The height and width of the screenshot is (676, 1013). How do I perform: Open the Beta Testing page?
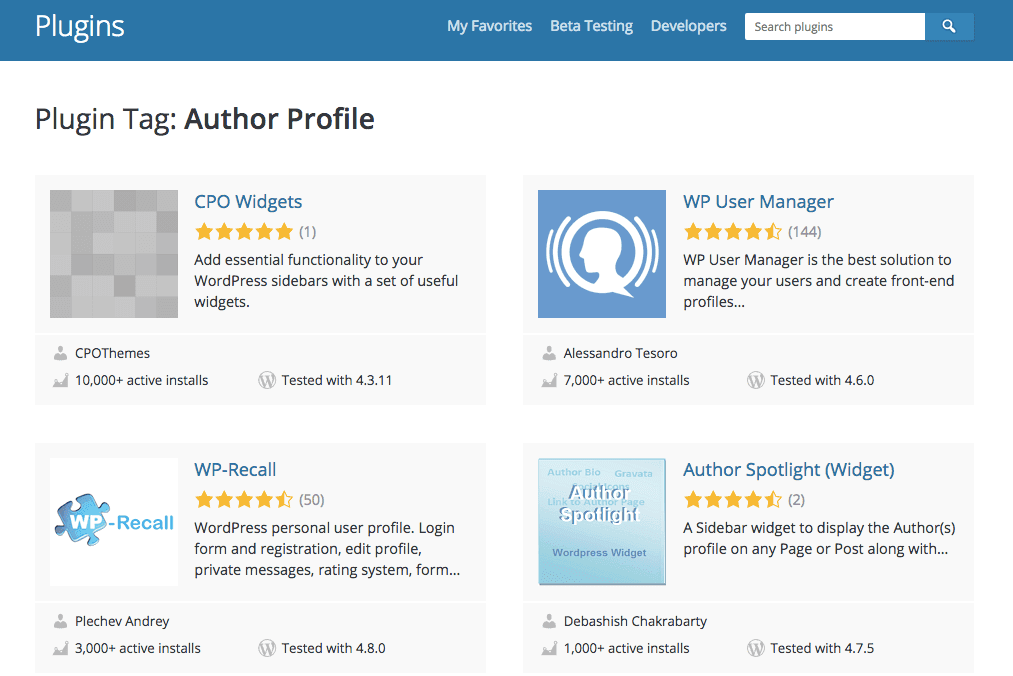pos(591,26)
